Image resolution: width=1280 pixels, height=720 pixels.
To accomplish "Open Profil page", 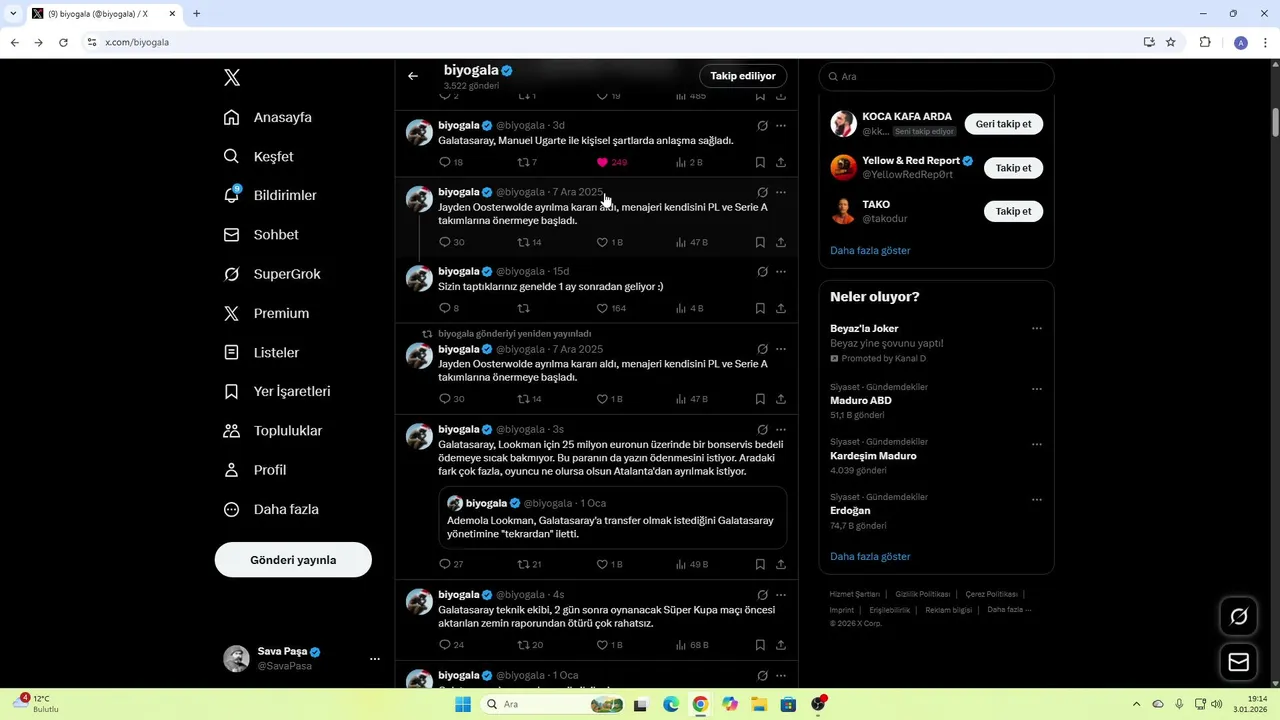I will (255, 470).
